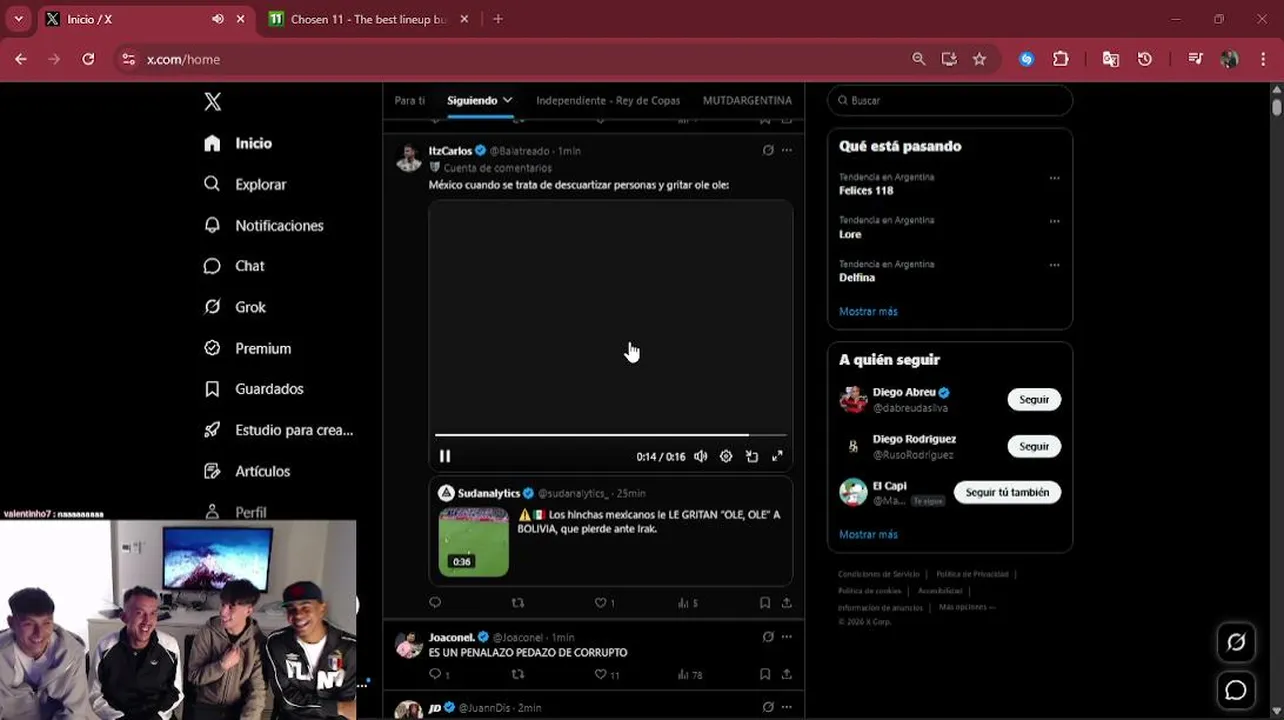Open more options on JD post
Screen dimensions: 1284x720
coord(787,707)
